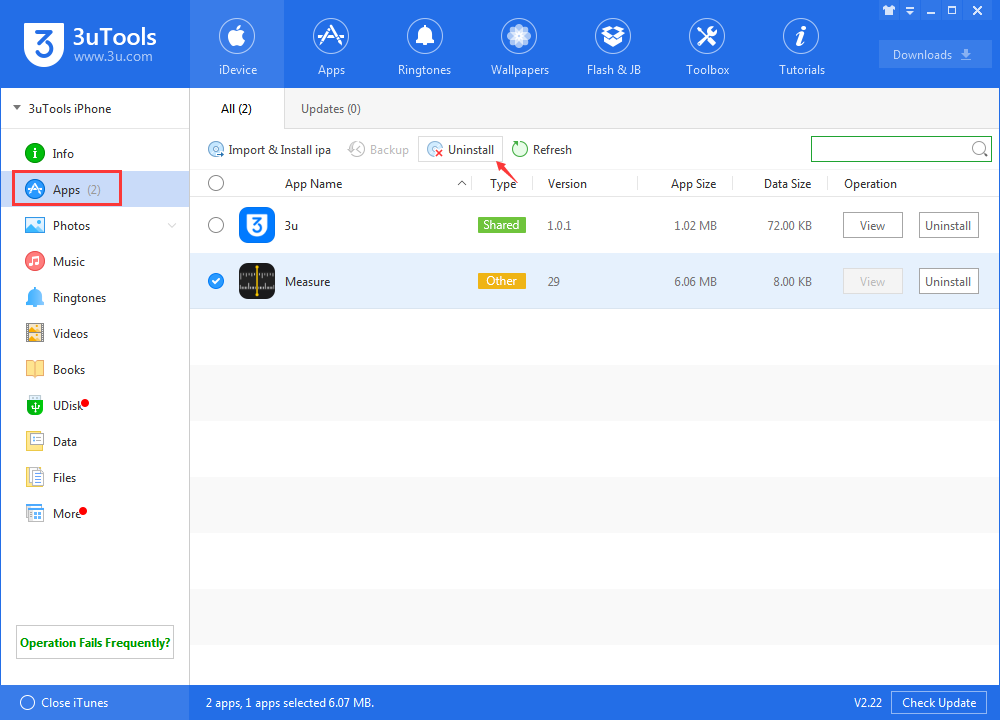Click the 1.0.1 version cell
Viewport: 1000px width, 720px height.
[x=559, y=226]
